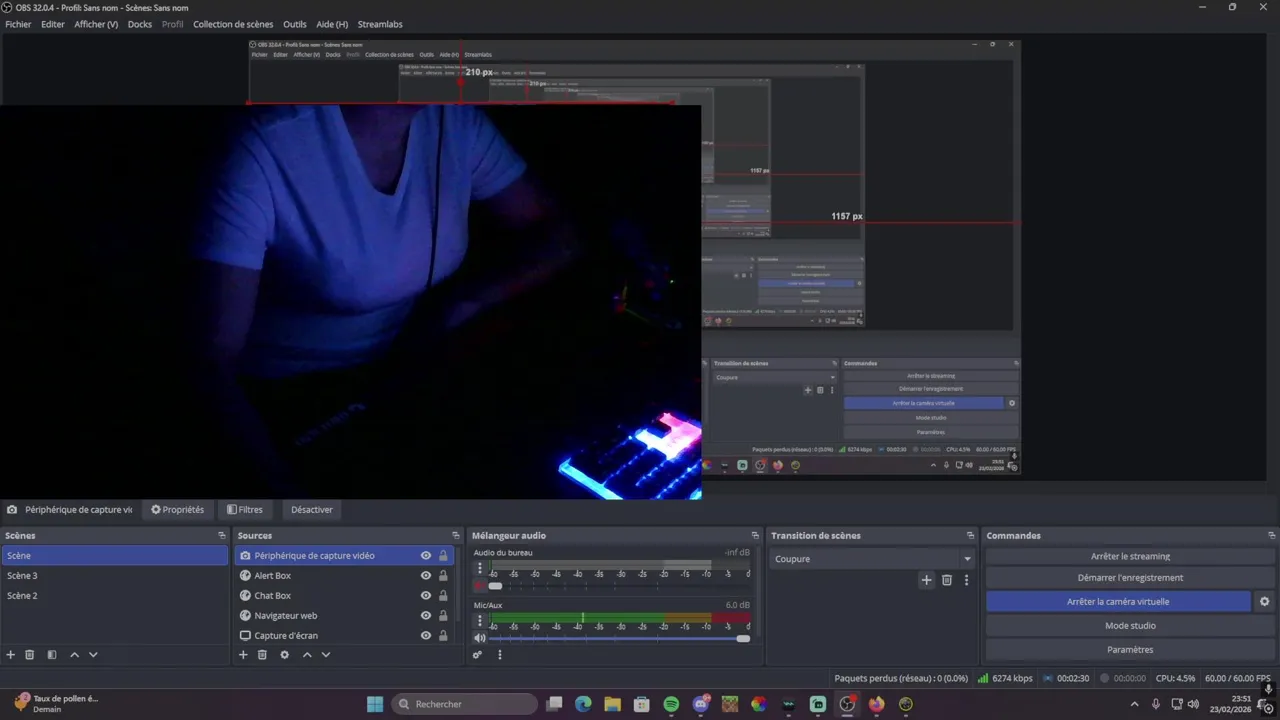Image resolution: width=1280 pixels, height=720 pixels.
Task: Move the scene up with the up arrow
Action: coord(74,655)
